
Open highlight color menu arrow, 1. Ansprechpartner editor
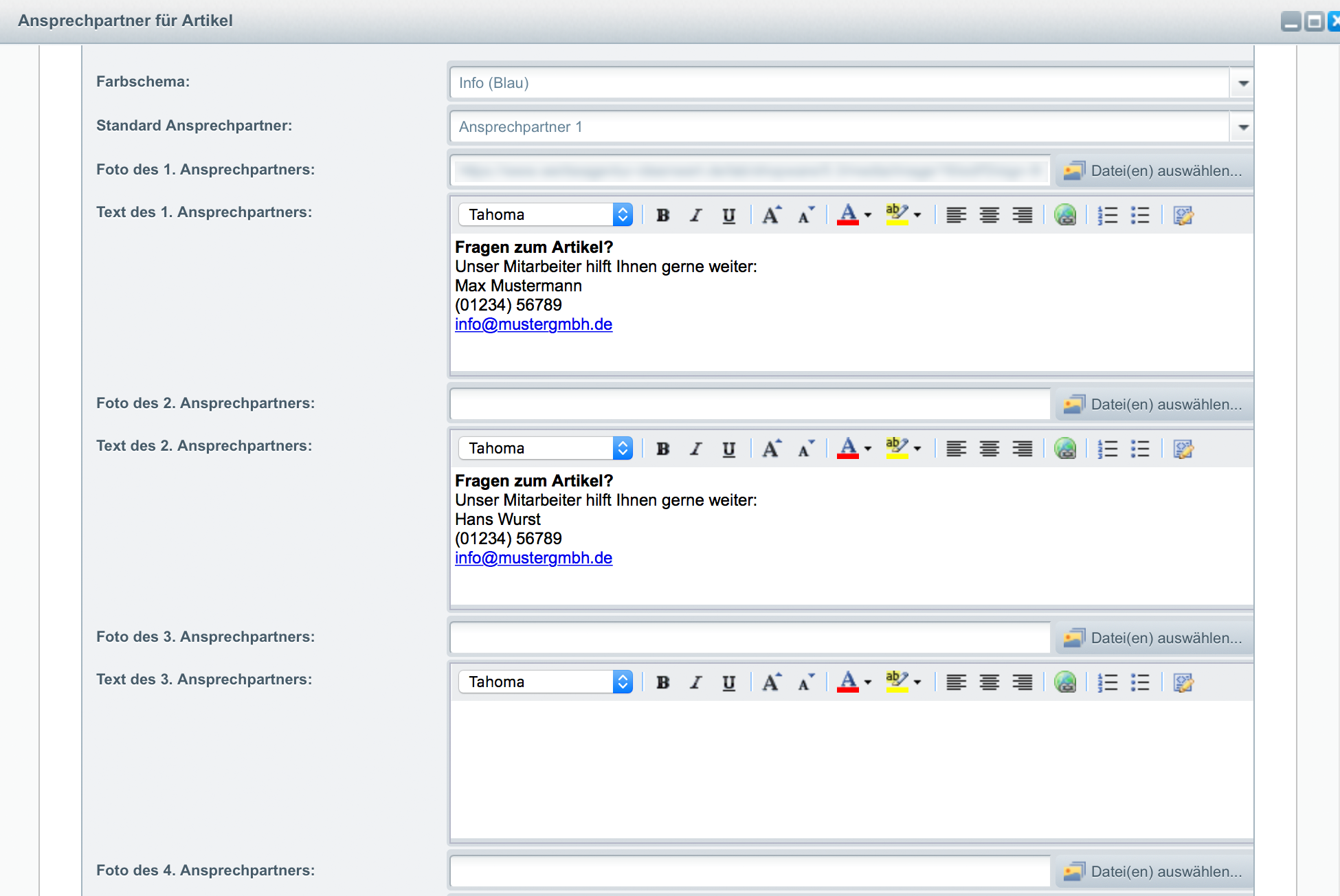(917, 215)
